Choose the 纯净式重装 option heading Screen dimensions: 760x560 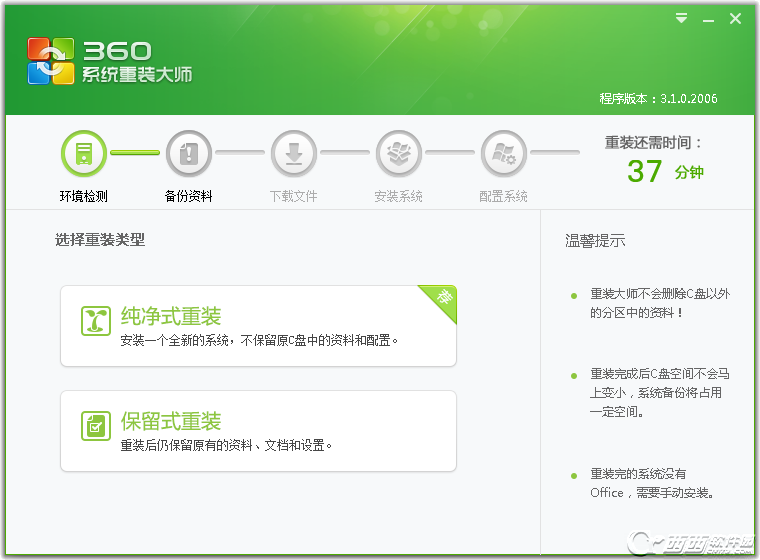[x=170, y=317]
